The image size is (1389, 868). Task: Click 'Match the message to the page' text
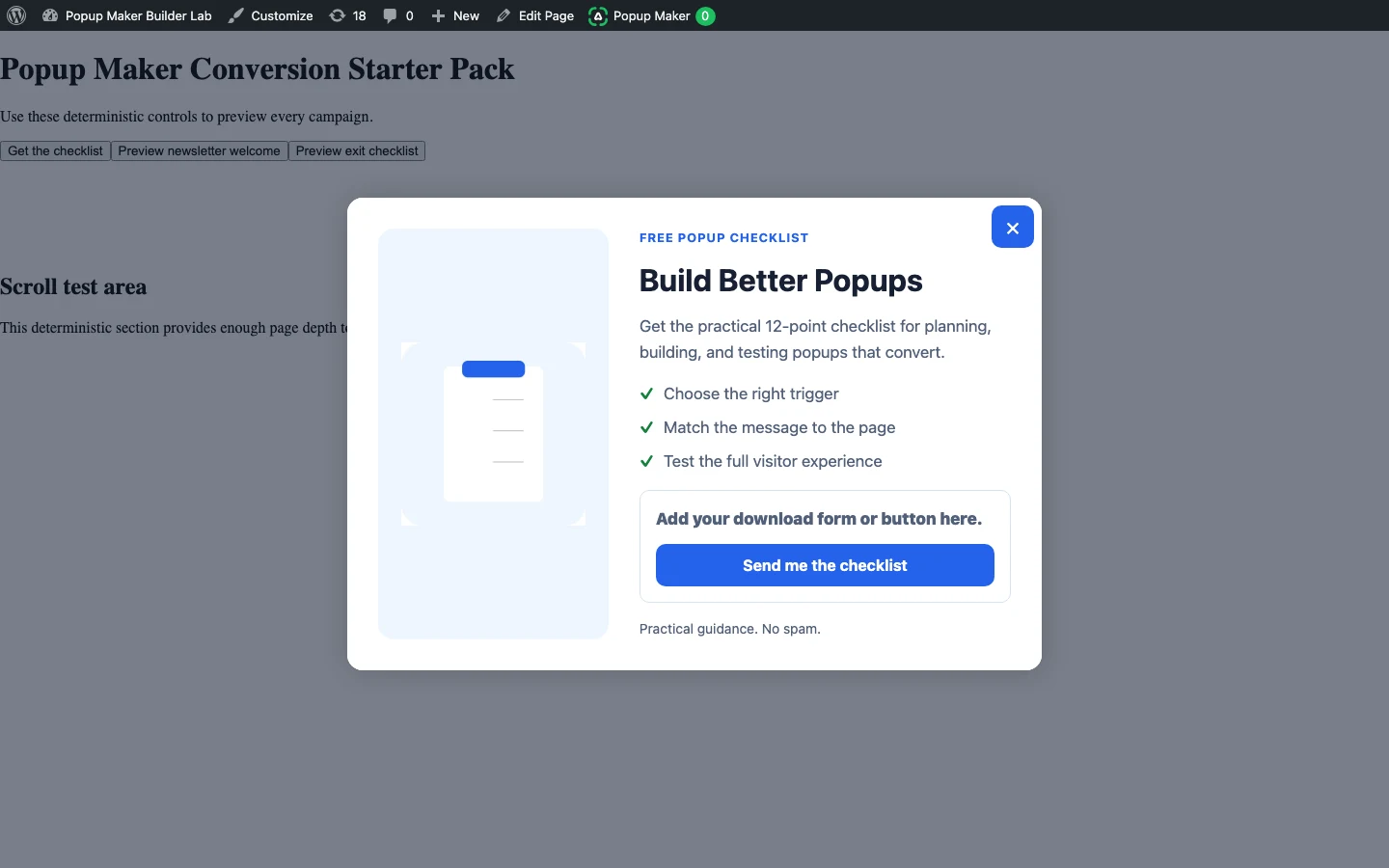[x=779, y=427]
